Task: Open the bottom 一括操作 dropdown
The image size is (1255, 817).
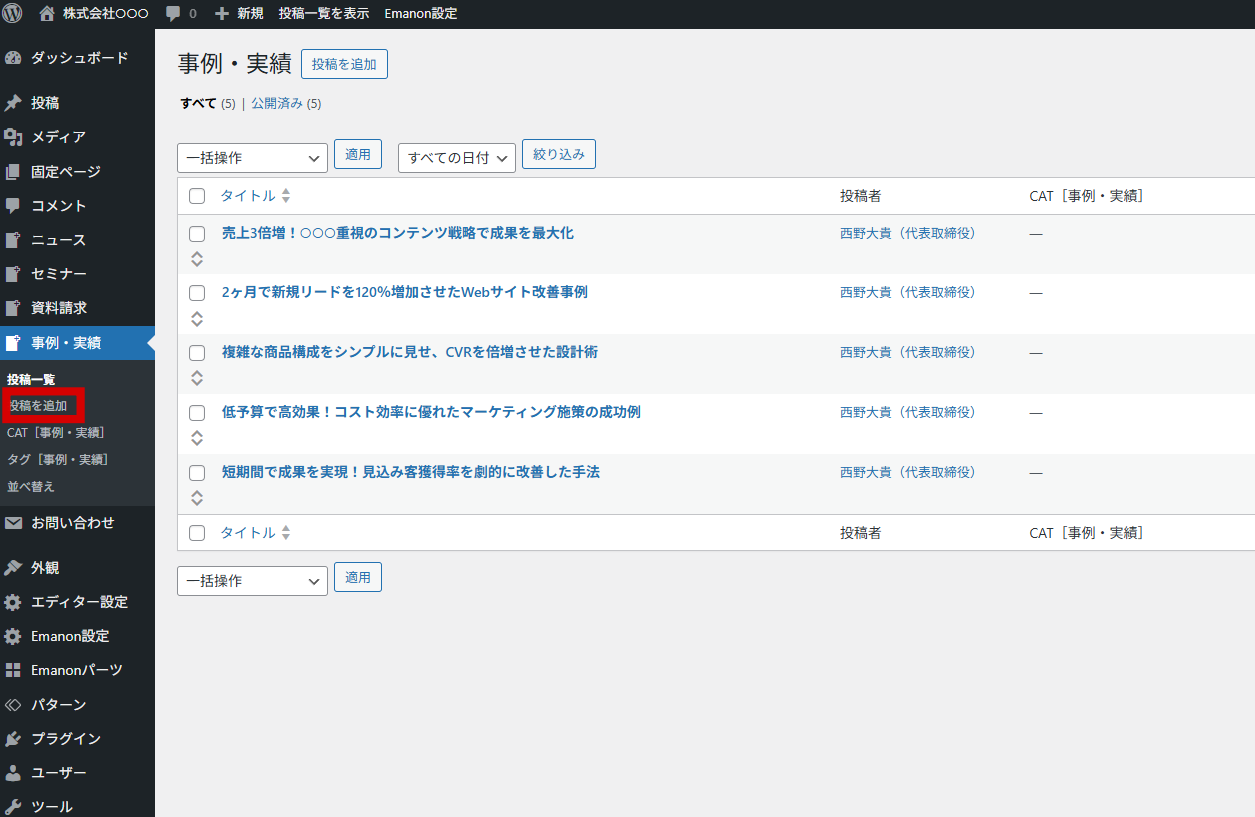Action: (x=252, y=581)
